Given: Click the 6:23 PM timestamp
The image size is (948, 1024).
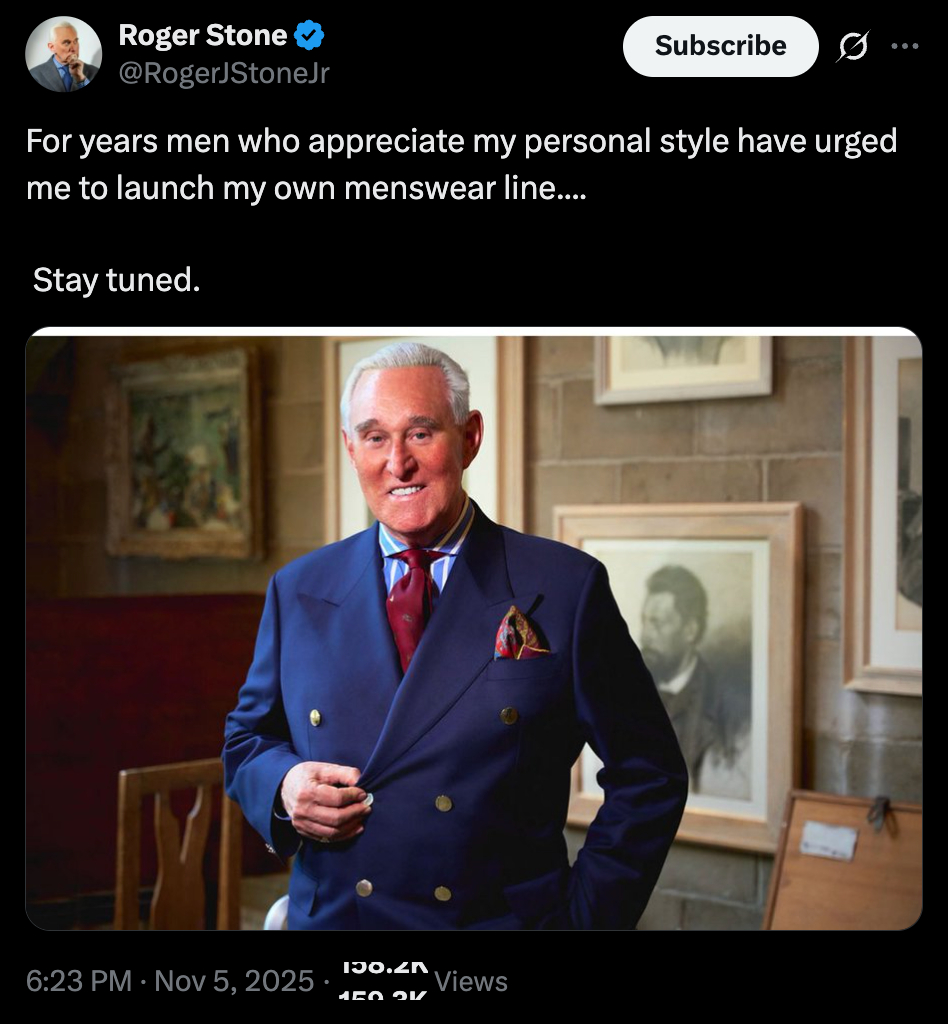Looking at the screenshot, I should (x=79, y=981).
